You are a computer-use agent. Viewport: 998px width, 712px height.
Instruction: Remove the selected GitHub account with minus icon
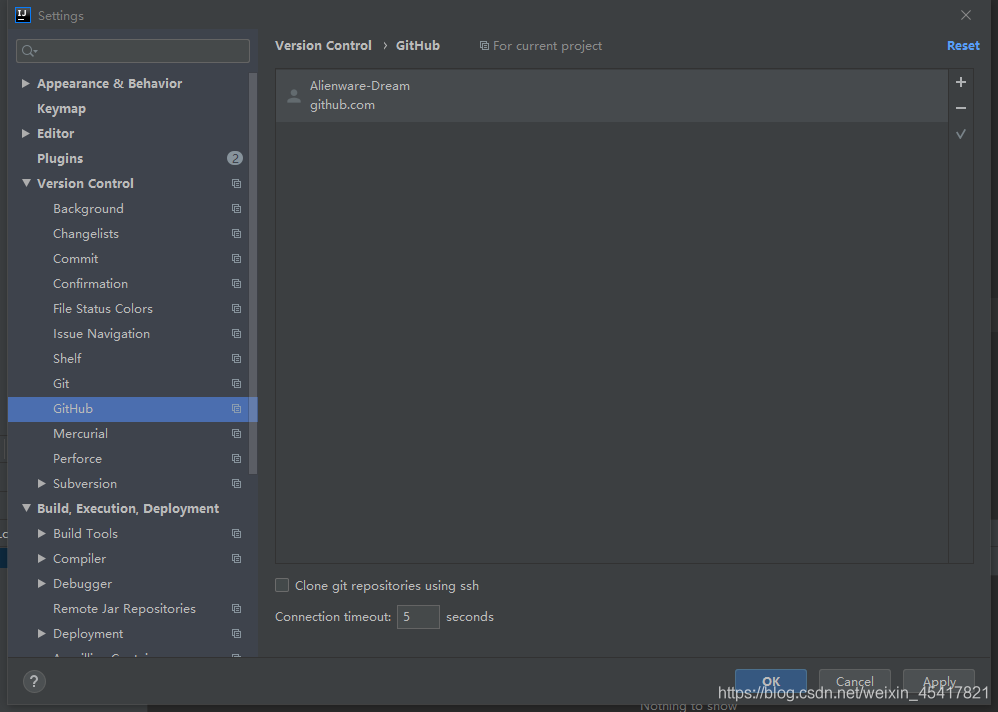coord(960,108)
